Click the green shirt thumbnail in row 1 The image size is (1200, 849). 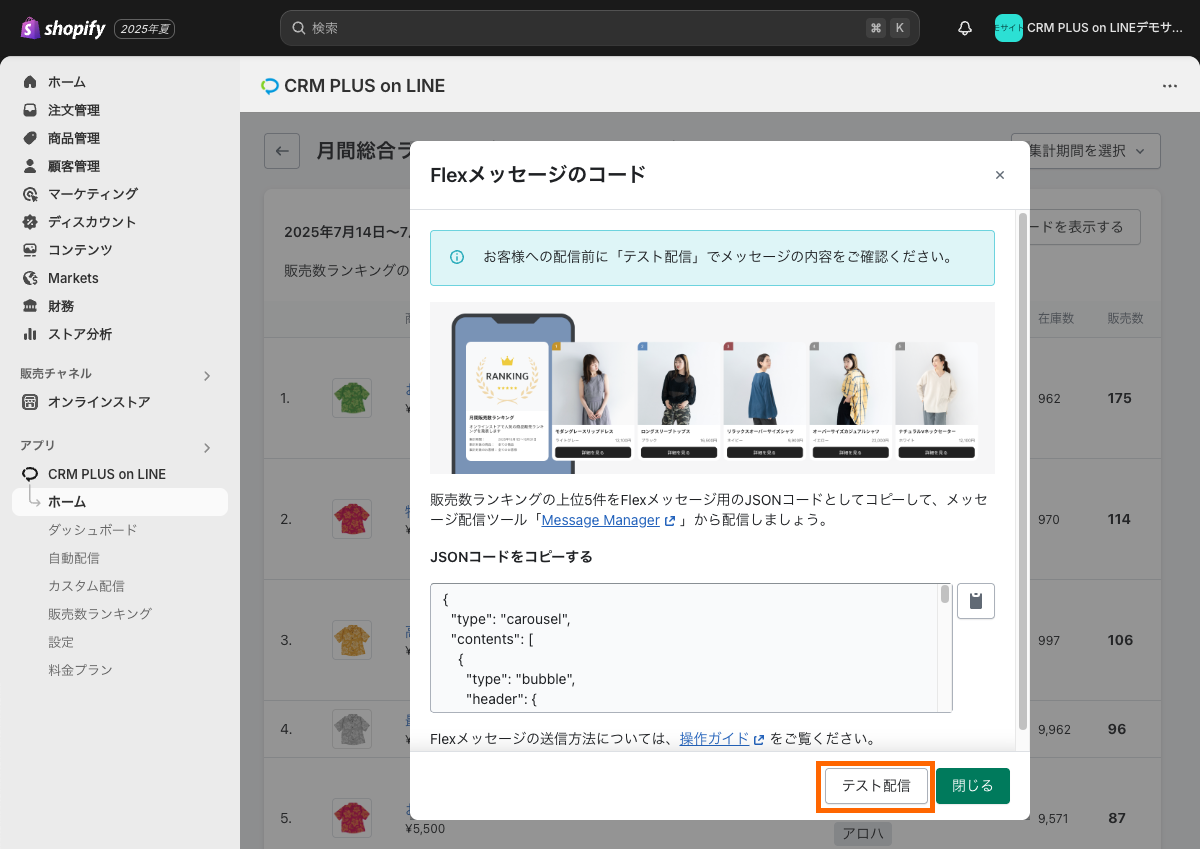pos(352,398)
